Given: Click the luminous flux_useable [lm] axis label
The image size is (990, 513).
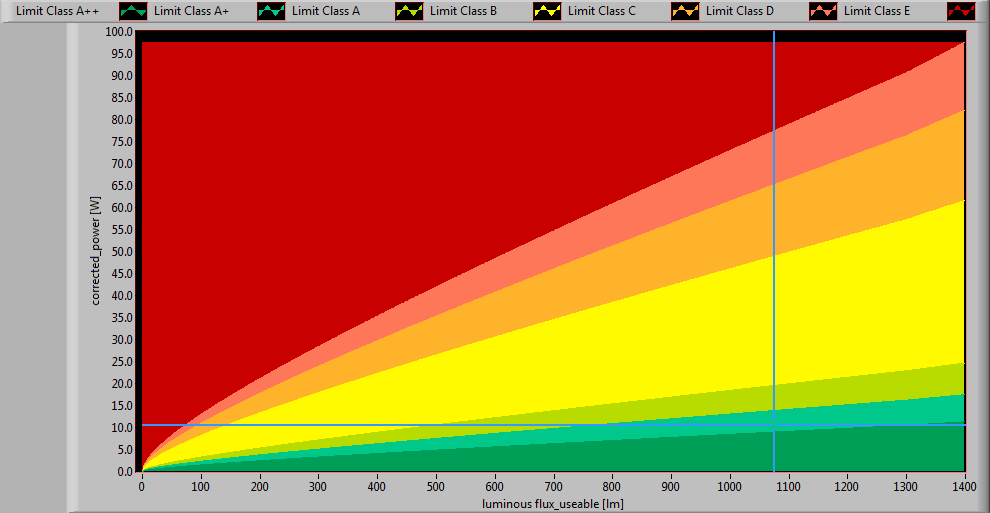Looking at the screenshot, I should click(x=553, y=503).
